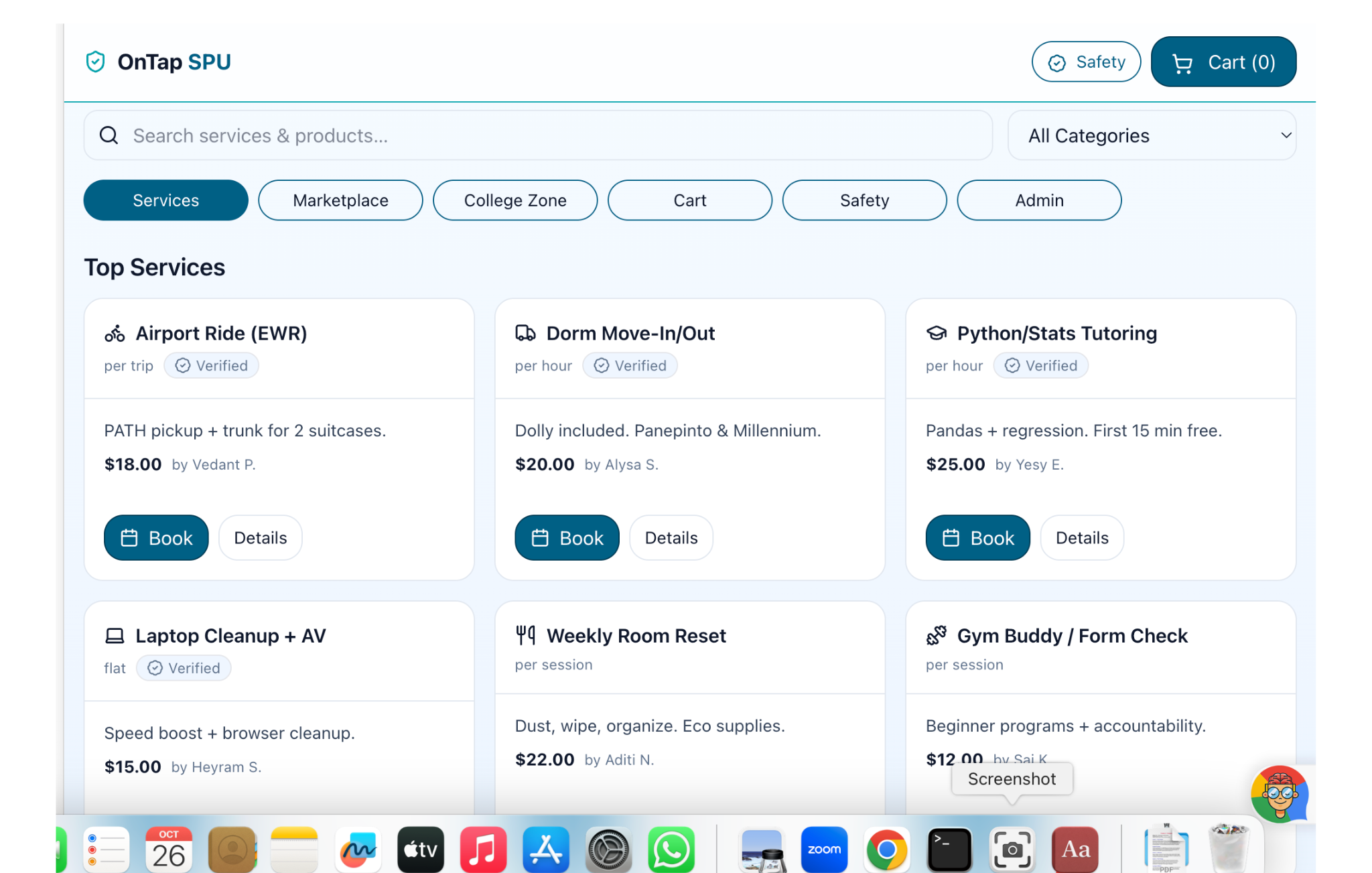
Task: Click the dumbbell icon on Gym Buddy
Action: 936,635
